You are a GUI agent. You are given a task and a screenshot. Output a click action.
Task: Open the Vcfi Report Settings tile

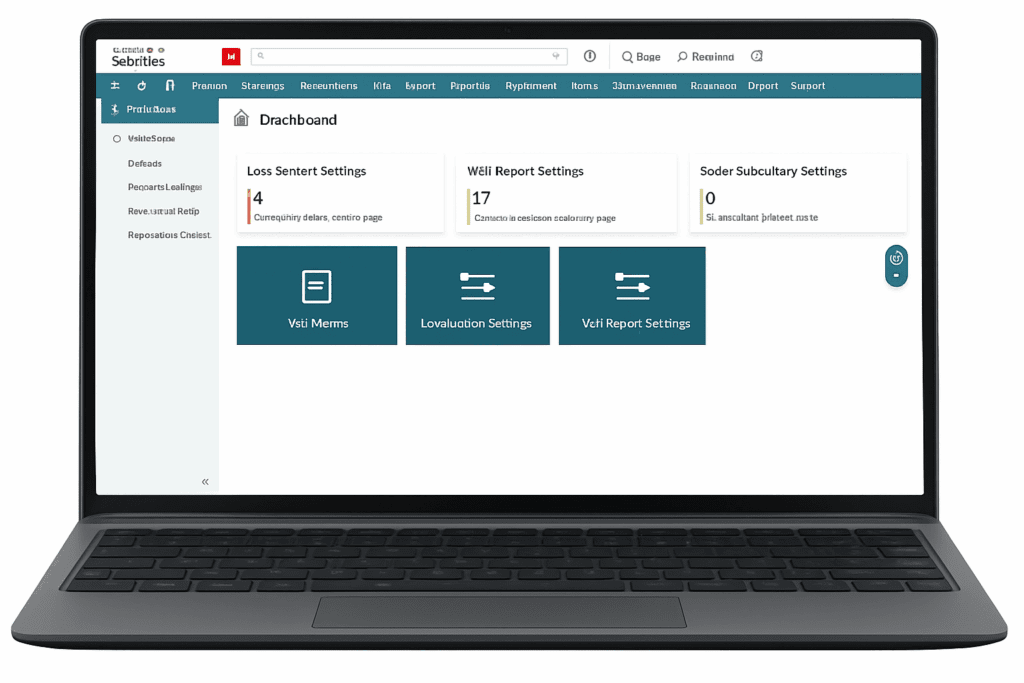pos(632,295)
